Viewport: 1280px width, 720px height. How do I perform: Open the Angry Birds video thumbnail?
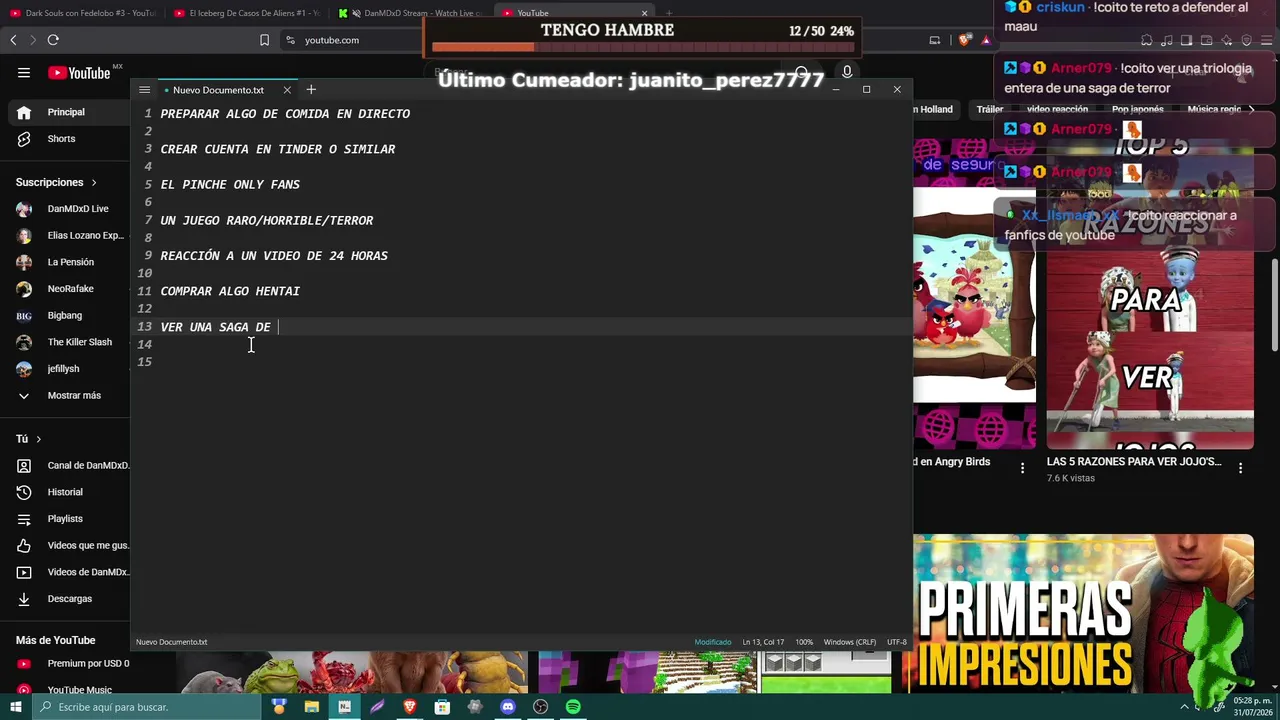[974, 295]
